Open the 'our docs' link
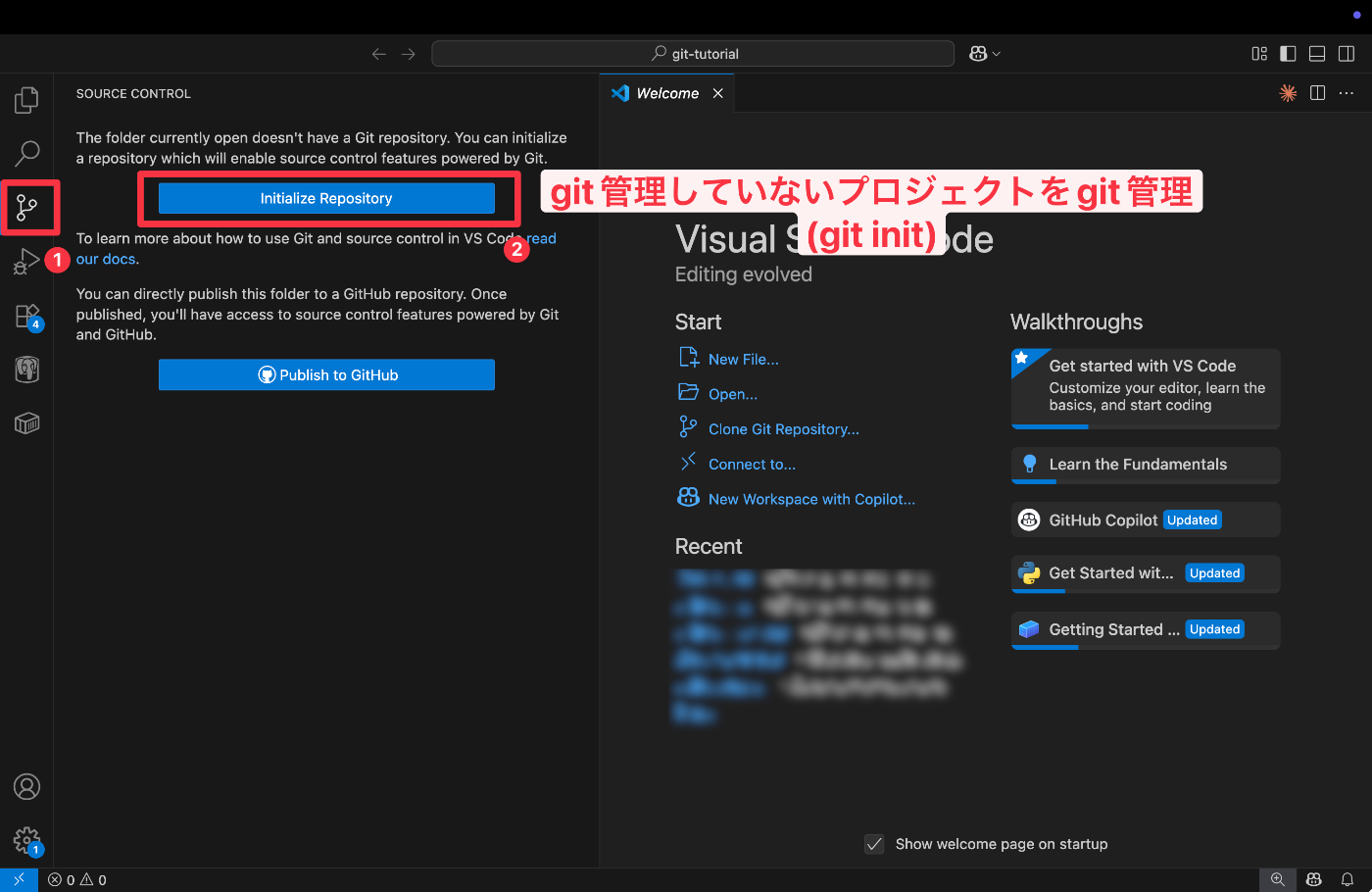 [106, 259]
